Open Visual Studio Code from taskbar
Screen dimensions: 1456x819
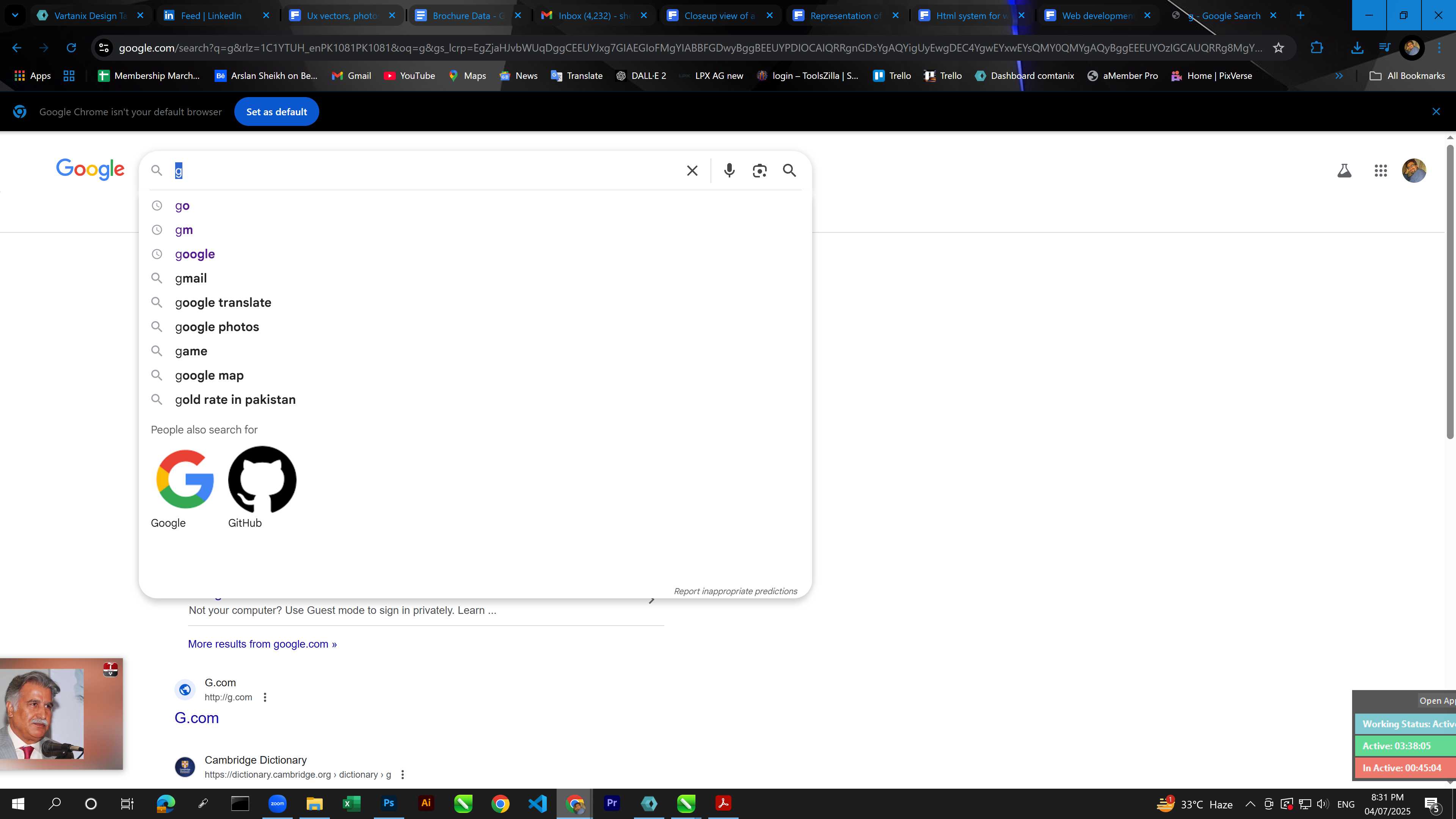click(538, 803)
